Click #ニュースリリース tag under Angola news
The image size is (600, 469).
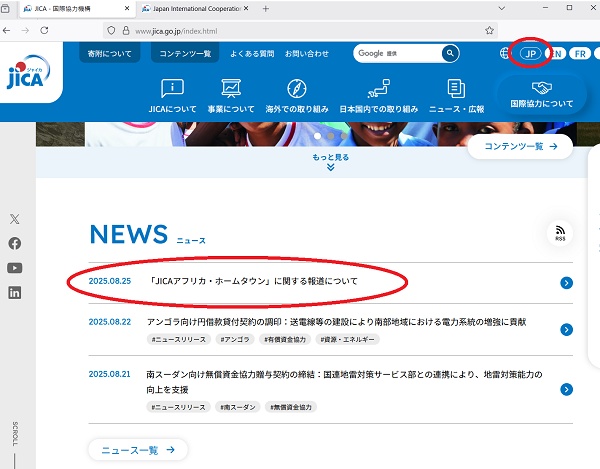[x=179, y=339]
